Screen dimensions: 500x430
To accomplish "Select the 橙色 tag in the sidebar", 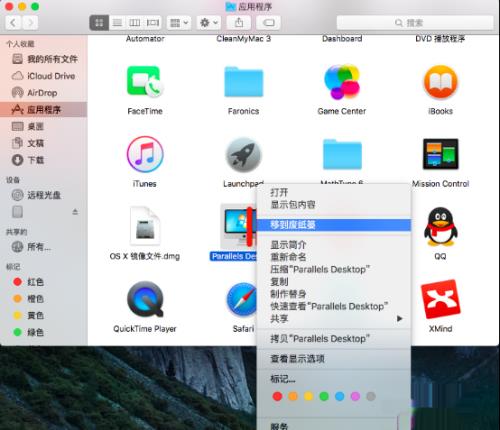I will point(44,299).
